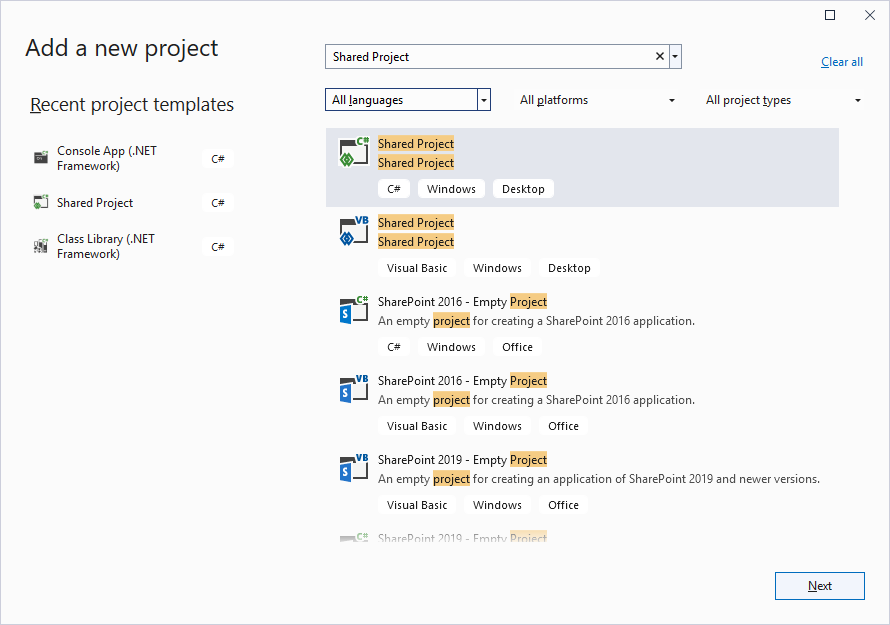Open the All platforms filter dropdown
The height and width of the screenshot is (625, 890).
(x=597, y=100)
